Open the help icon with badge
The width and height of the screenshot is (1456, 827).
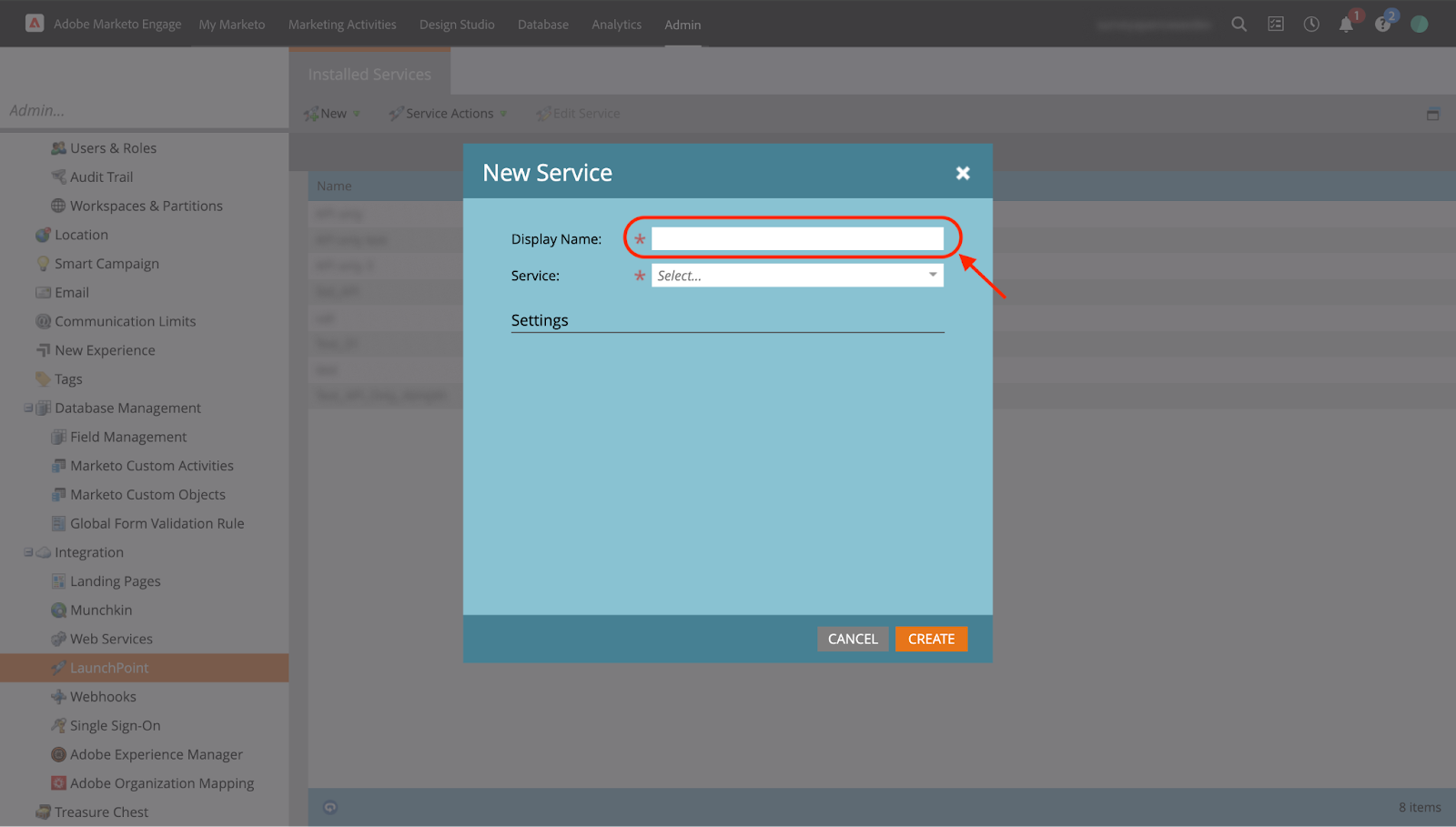point(1383,25)
